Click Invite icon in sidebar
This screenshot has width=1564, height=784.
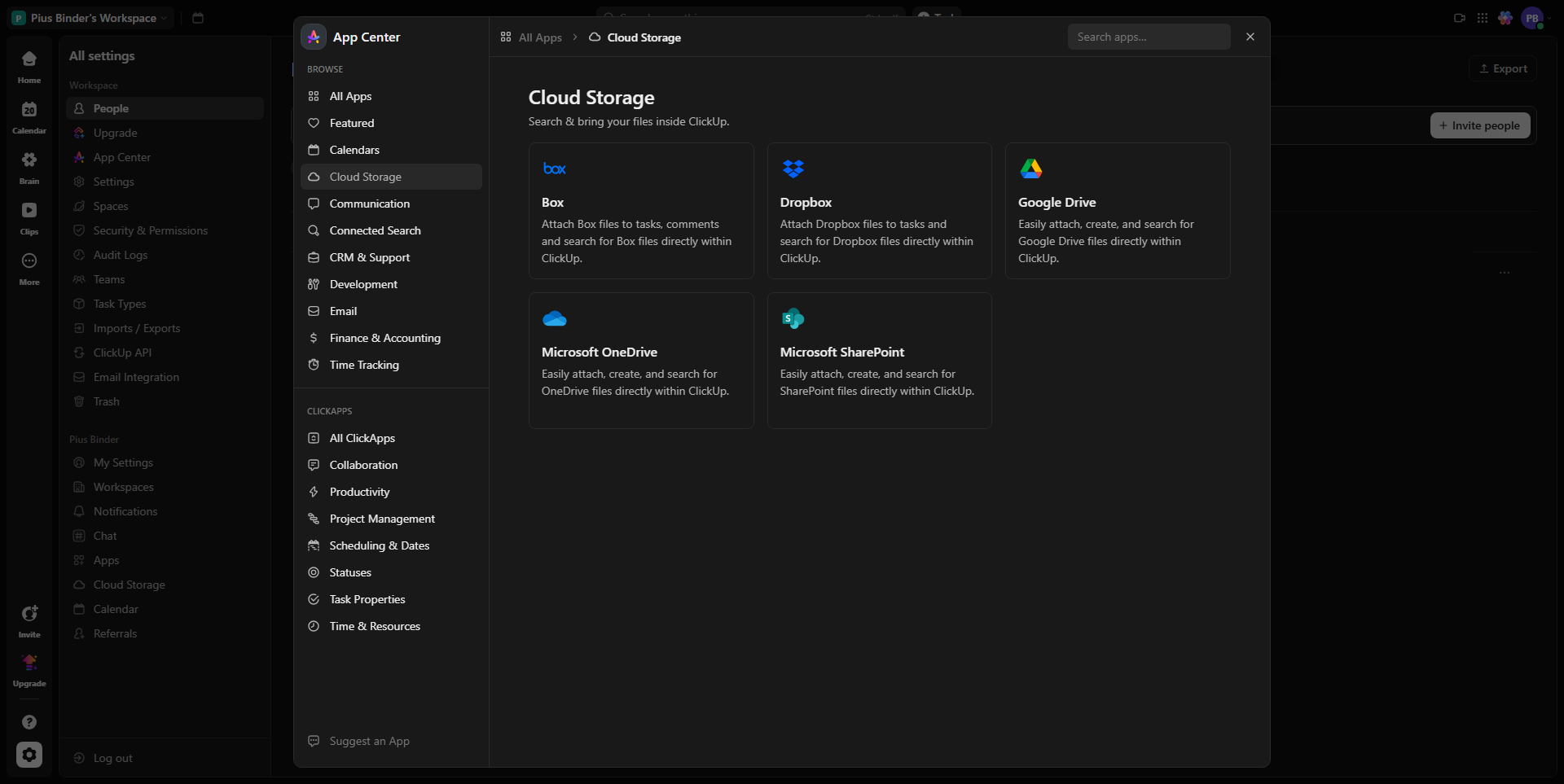click(x=29, y=613)
